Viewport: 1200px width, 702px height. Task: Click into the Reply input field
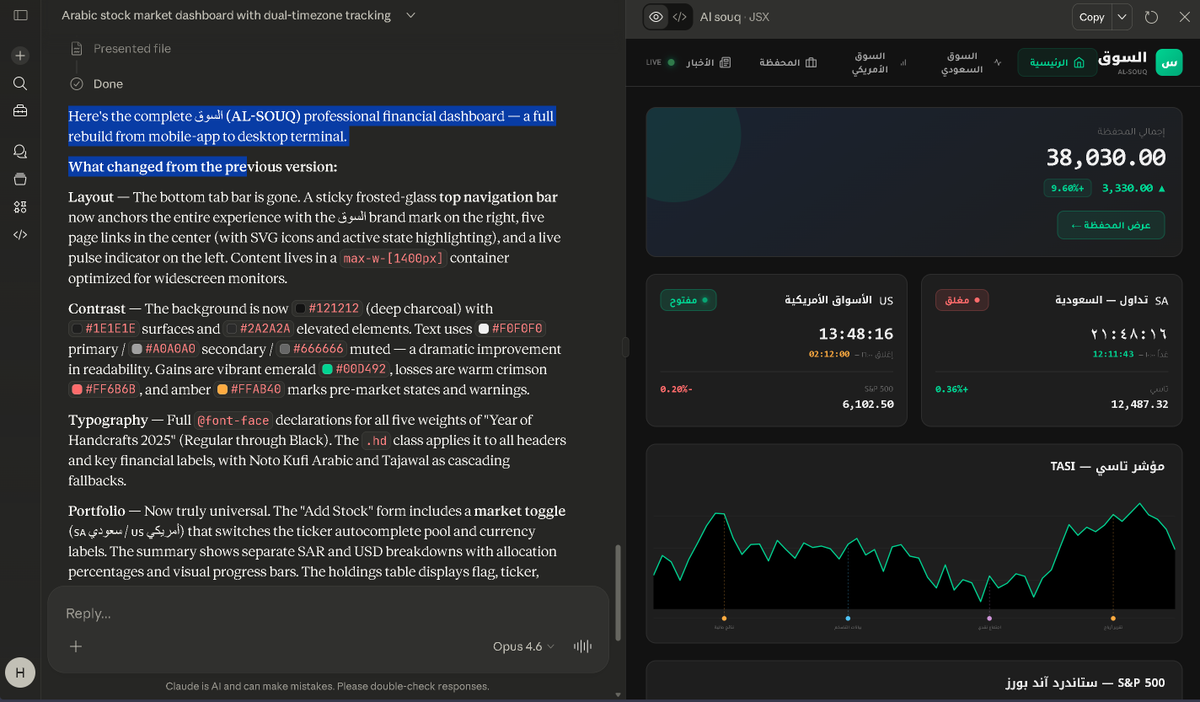pyautogui.click(x=328, y=613)
